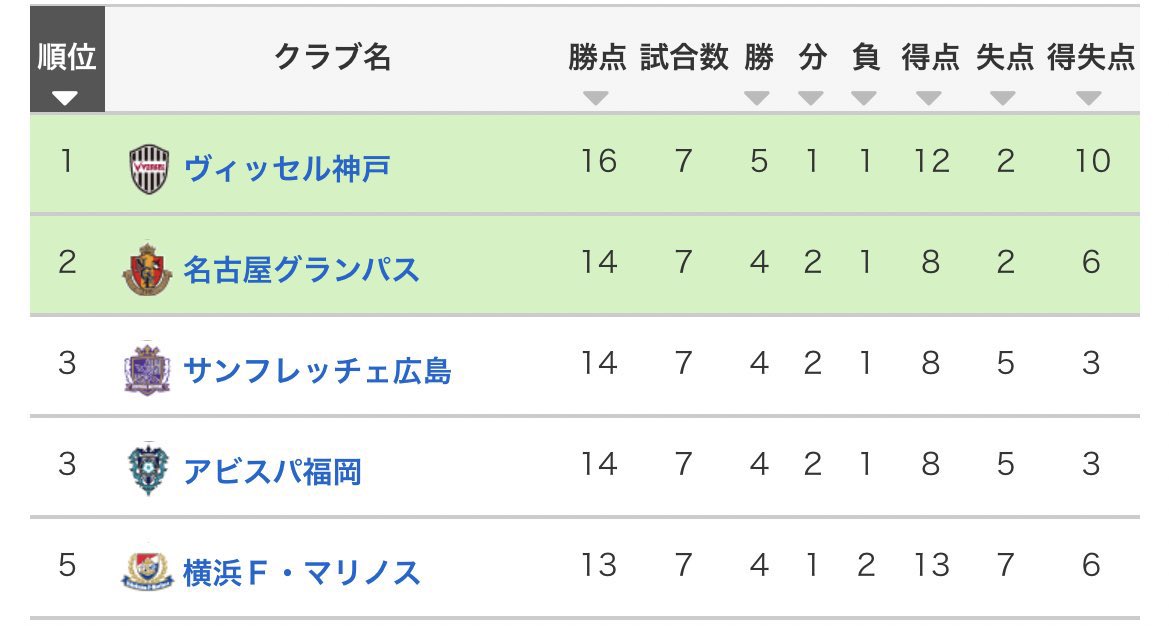
Task: Click the Vissel Kobe club crest icon
Action: point(150,167)
